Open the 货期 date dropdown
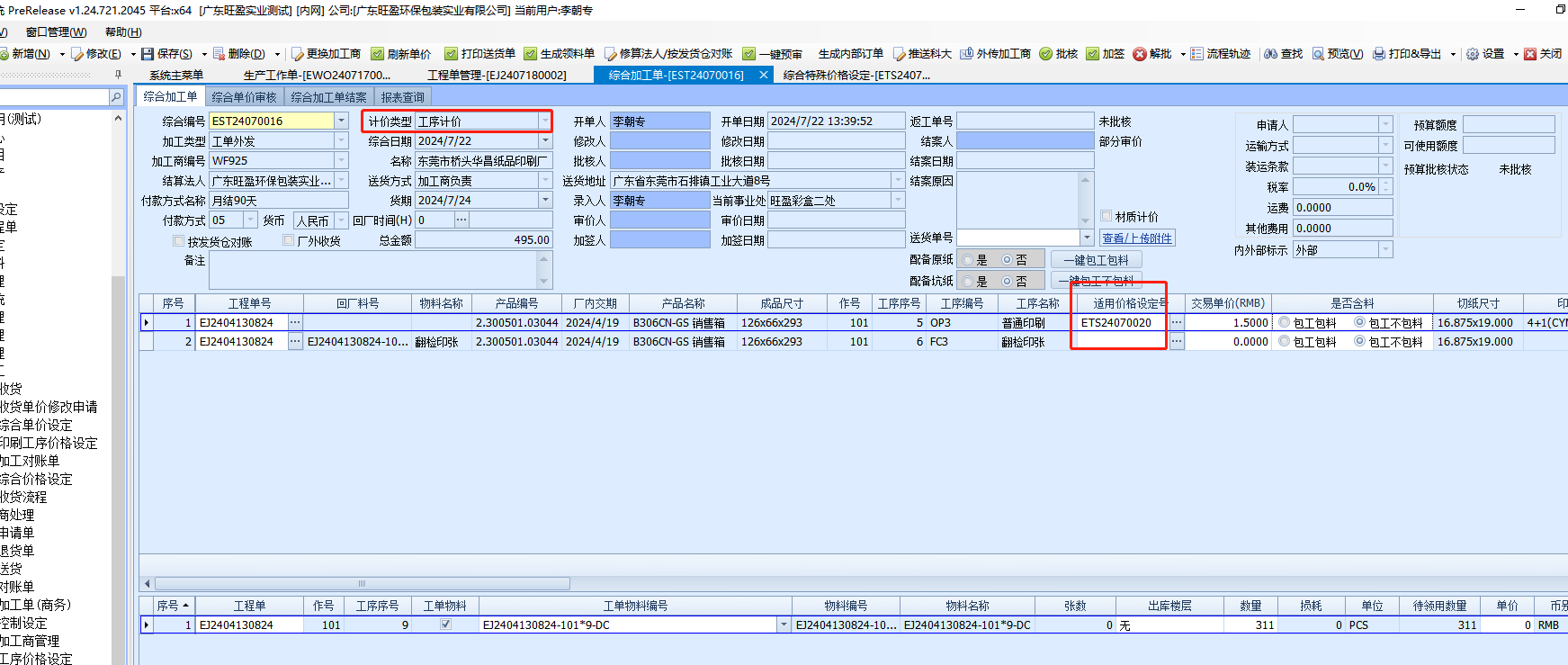 tap(545, 201)
